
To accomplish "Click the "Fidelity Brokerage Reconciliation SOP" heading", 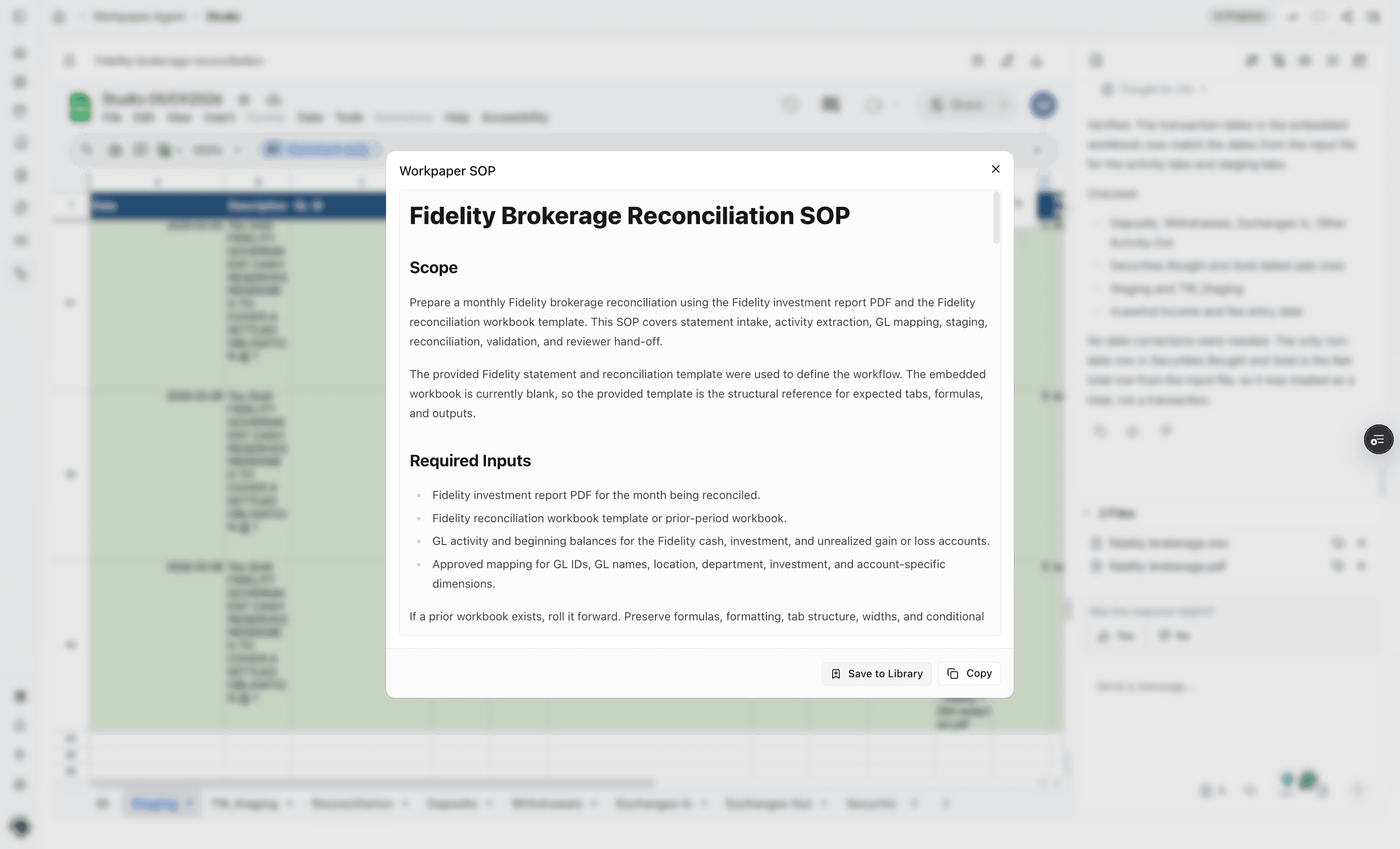I will pos(630,215).
